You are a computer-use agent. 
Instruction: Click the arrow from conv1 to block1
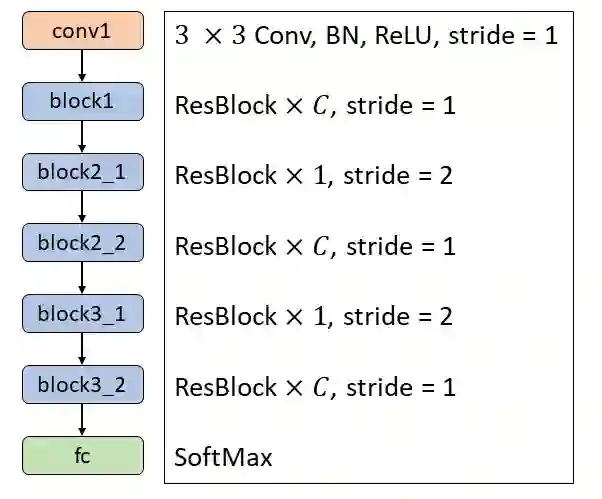tap(83, 66)
